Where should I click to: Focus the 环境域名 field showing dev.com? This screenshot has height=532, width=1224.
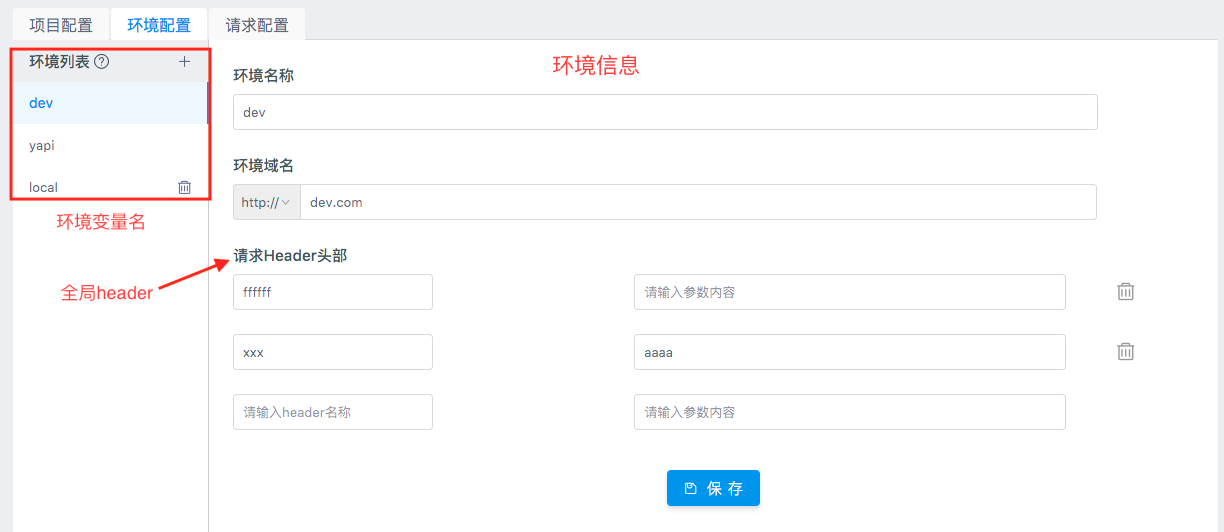tap(697, 202)
